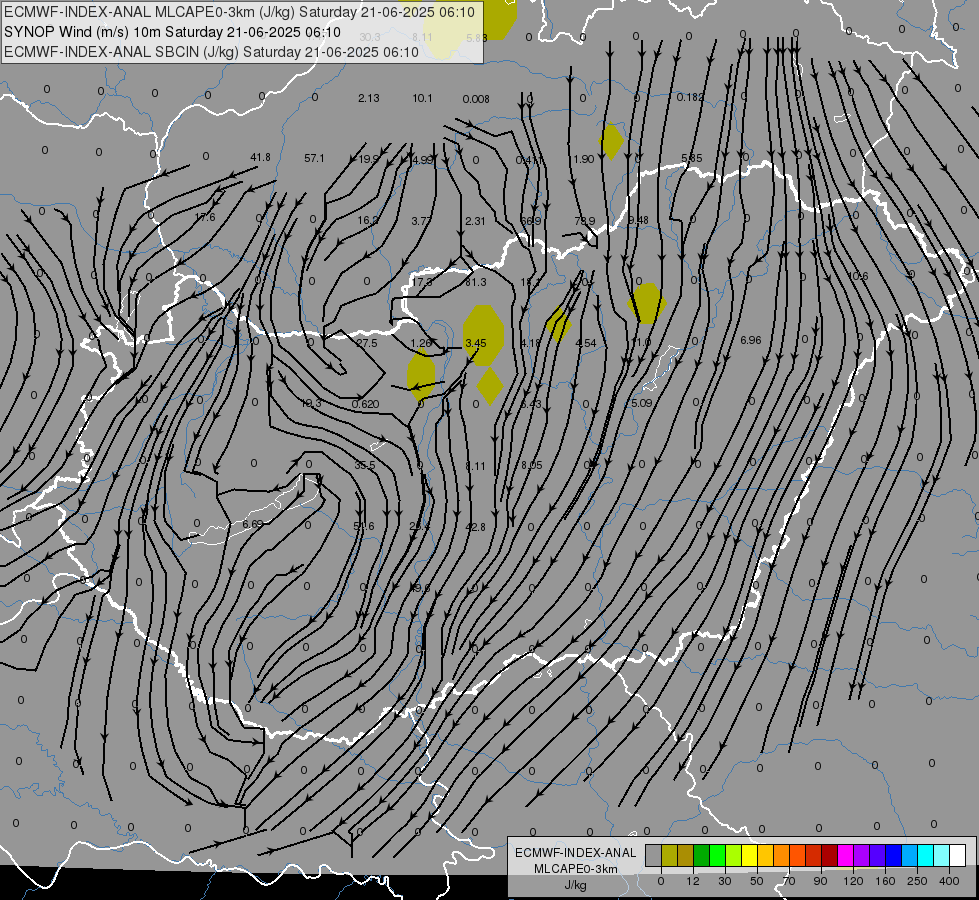The width and height of the screenshot is (979, 900).
Task: Click the map value 8.05
Action: (531, 465)
